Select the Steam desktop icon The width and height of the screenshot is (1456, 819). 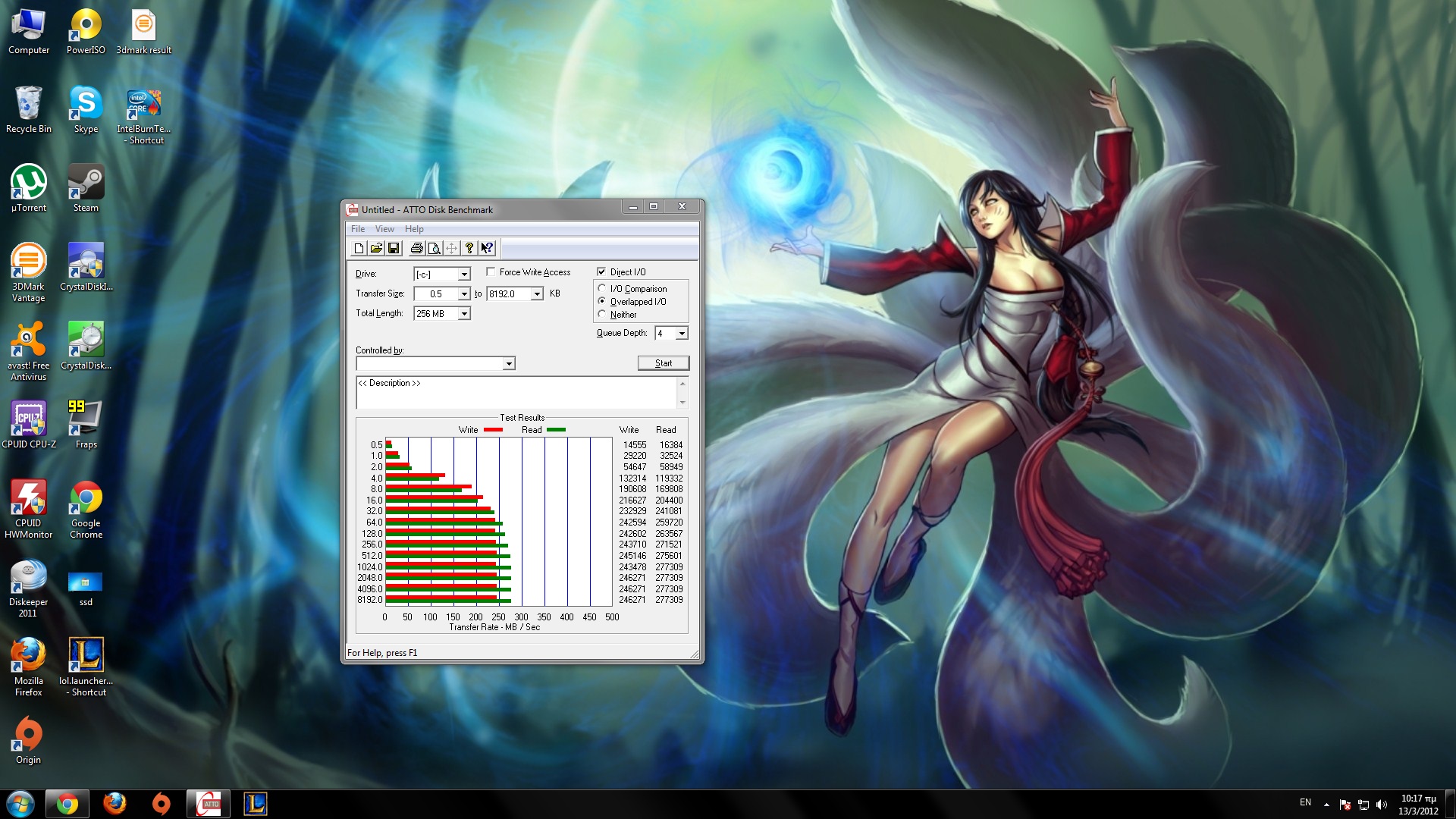[86, 188]
